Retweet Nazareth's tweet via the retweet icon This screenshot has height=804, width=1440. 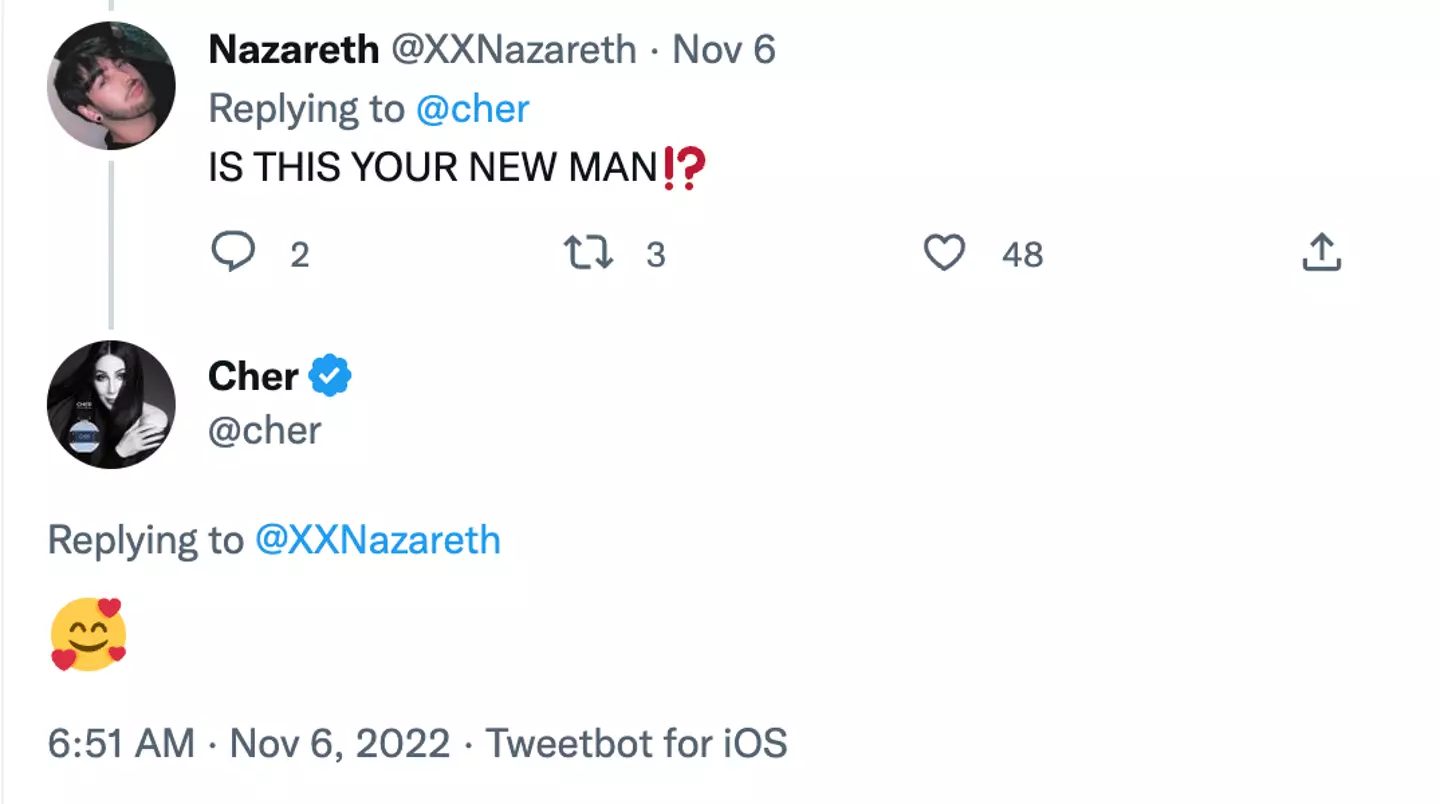[589, 253]
